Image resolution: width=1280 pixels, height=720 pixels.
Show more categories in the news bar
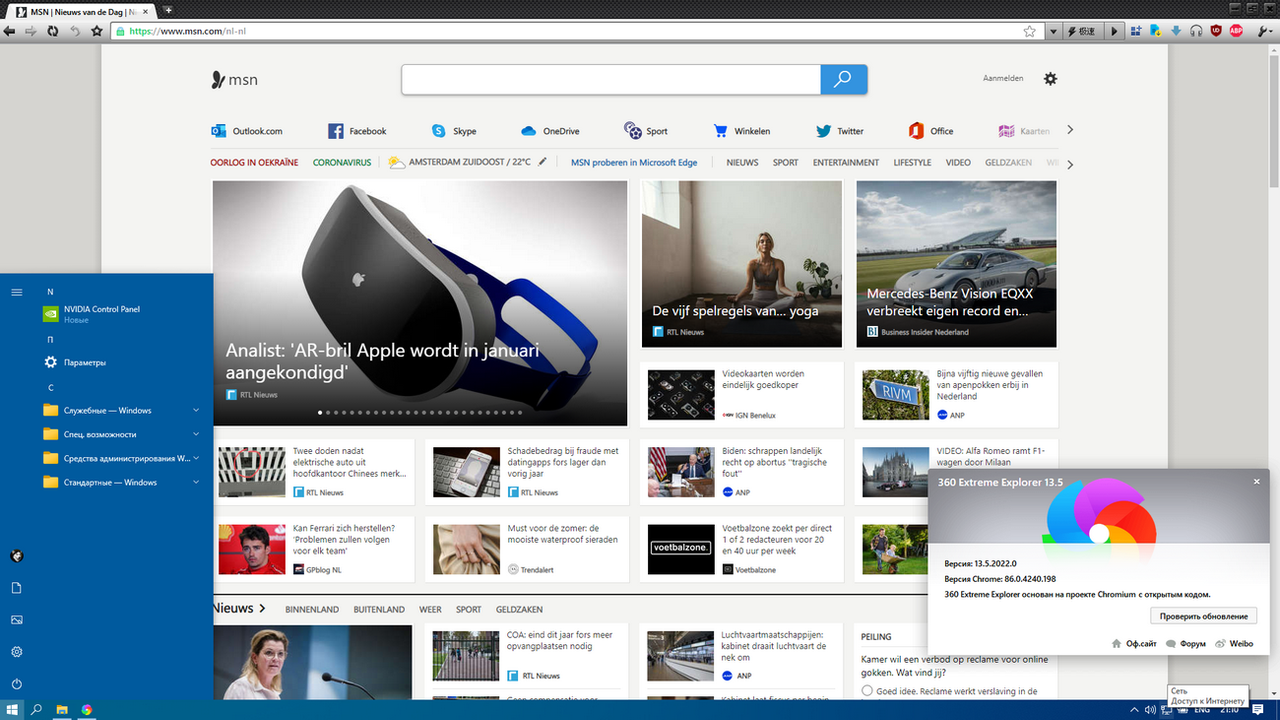[x=1070, y=164]
